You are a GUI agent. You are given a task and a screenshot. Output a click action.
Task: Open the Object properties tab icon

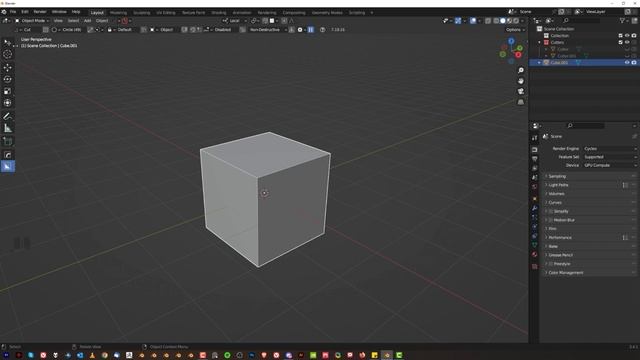tap(535, 199)
